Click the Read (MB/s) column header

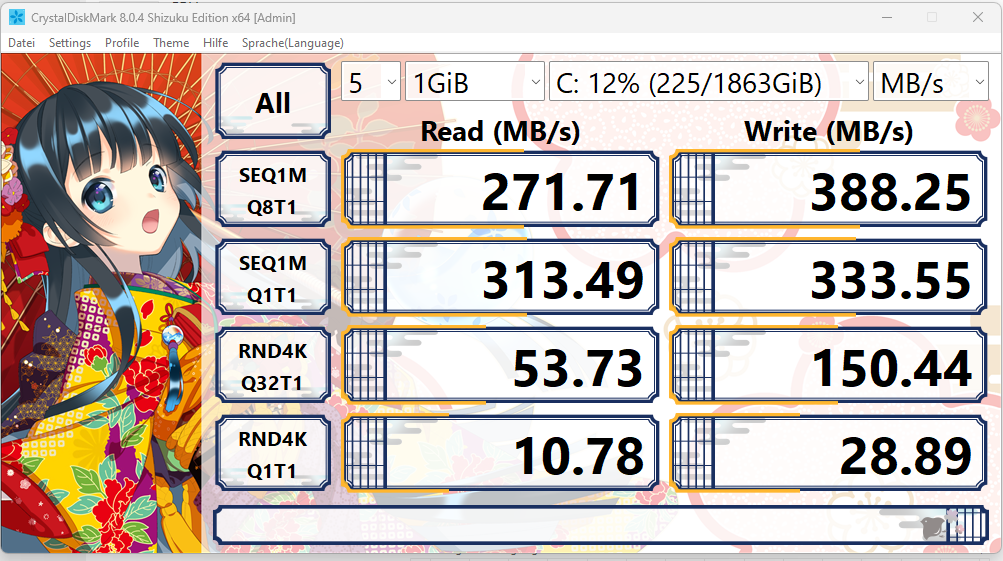(500, 132)
